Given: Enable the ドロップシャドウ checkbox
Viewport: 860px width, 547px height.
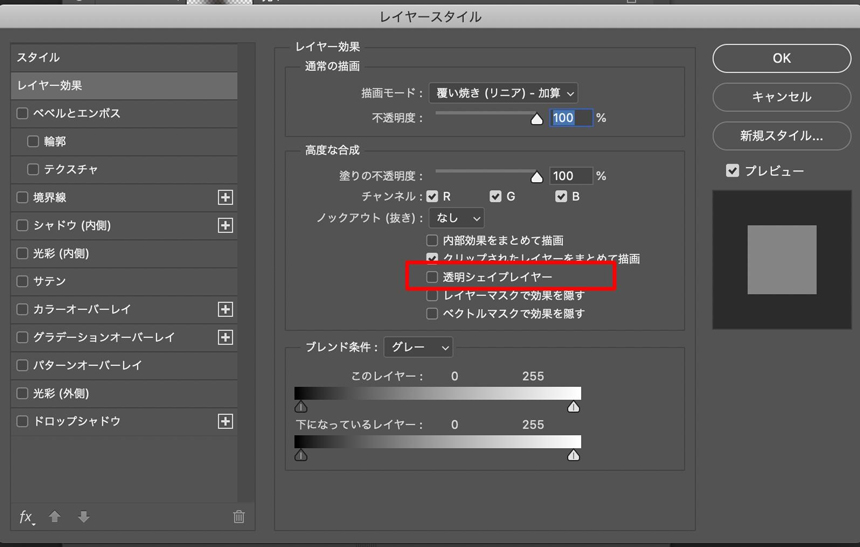Looking at the screenshot, I should click(x=22, y=421).
